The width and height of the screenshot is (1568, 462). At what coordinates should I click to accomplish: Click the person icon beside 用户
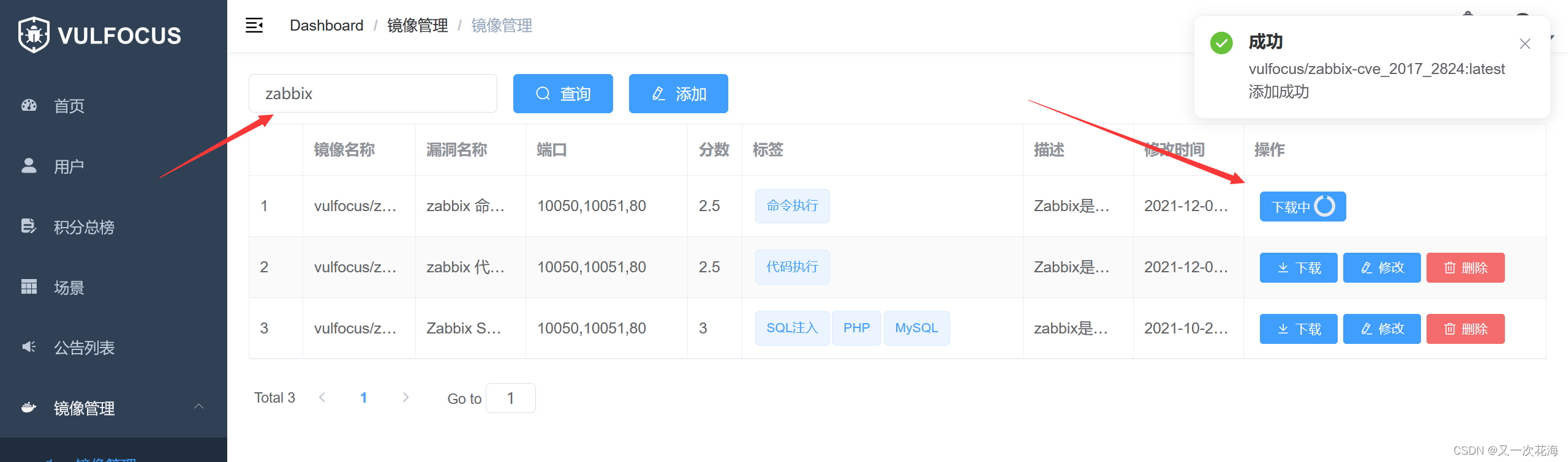click(29, 166)
